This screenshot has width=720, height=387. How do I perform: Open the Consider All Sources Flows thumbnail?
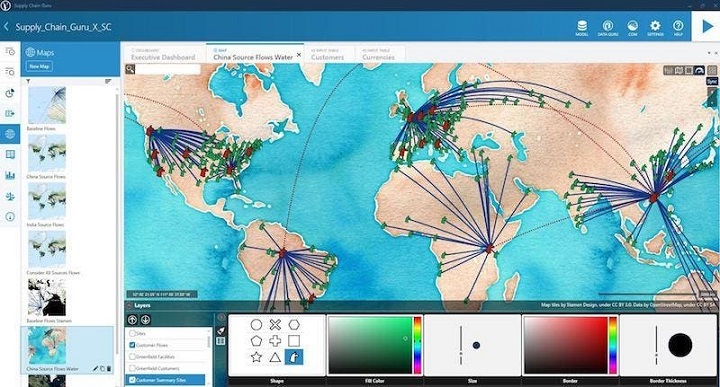click(46, 249)
